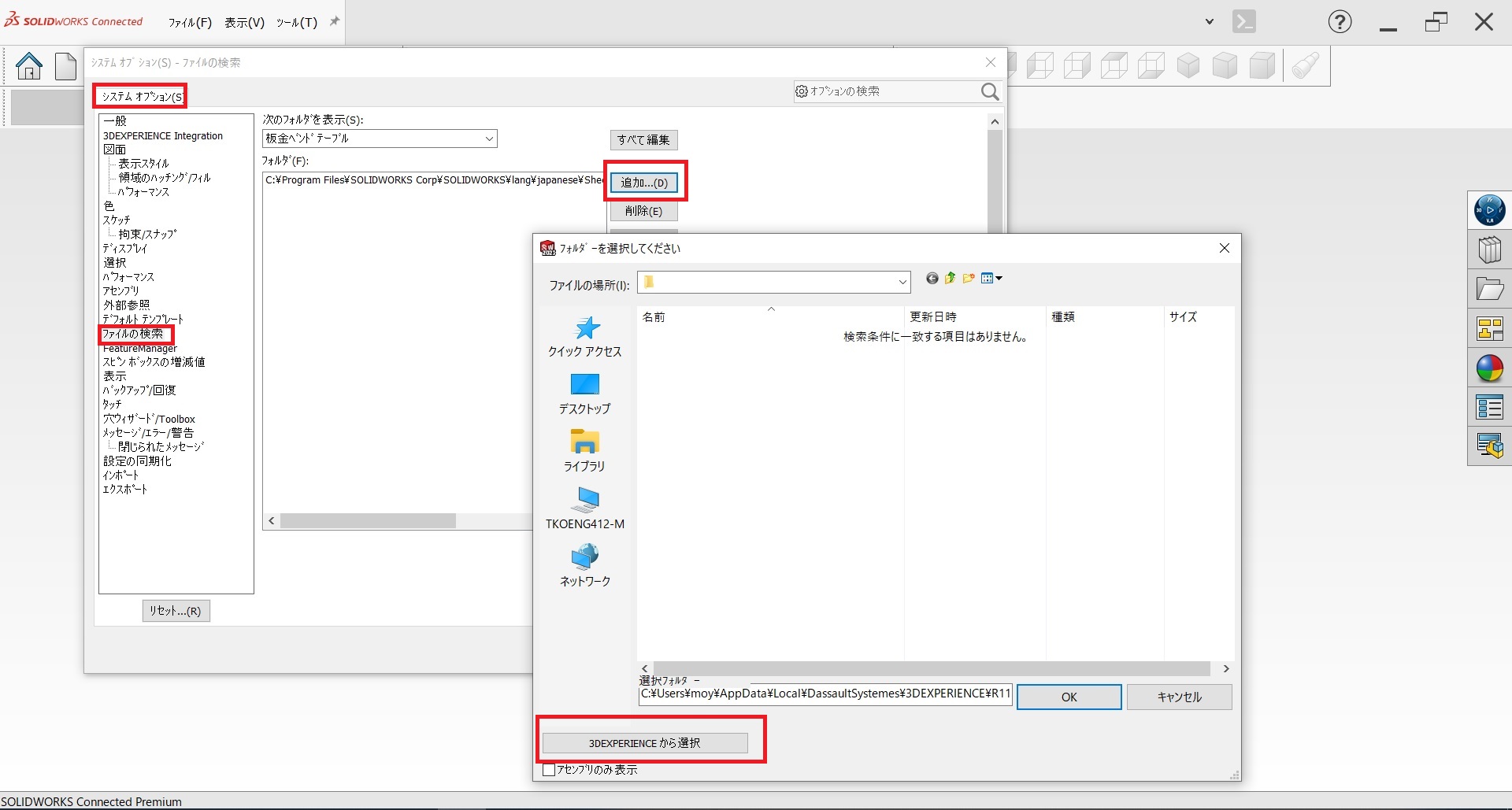Image resolution: width=1512 pixels, height=810 pixels.
Task: Open the 3DEXPERIENCE compass task pane tab
Action: tap(1489, 210)
